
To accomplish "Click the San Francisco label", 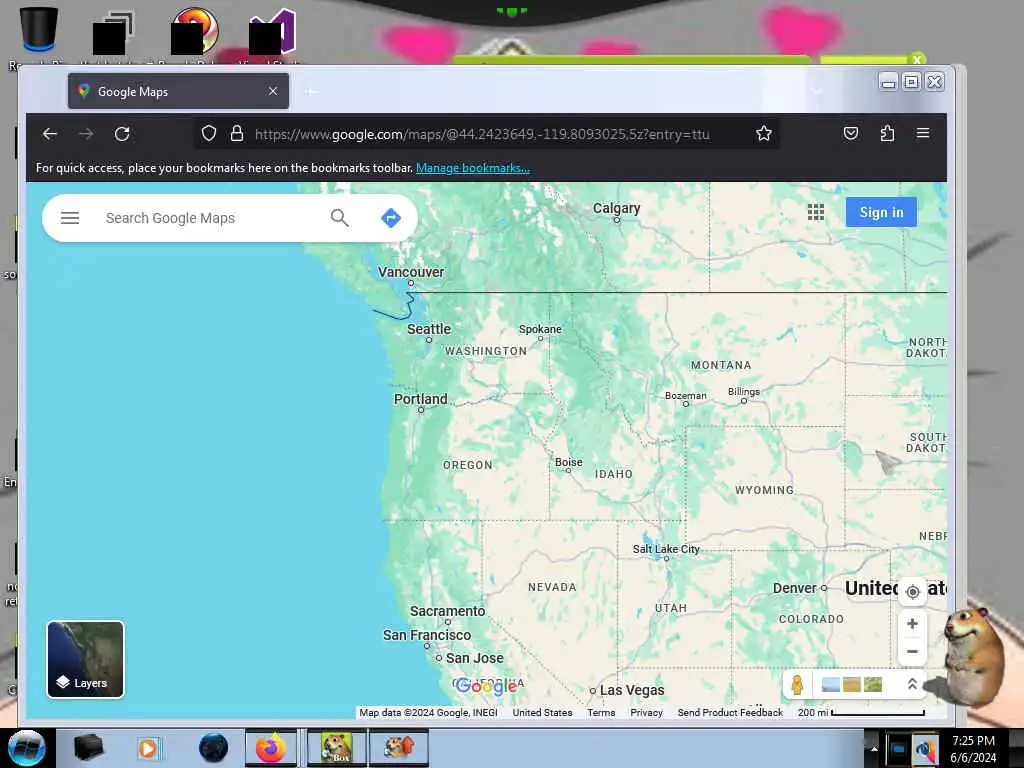I will click(426, 635).
